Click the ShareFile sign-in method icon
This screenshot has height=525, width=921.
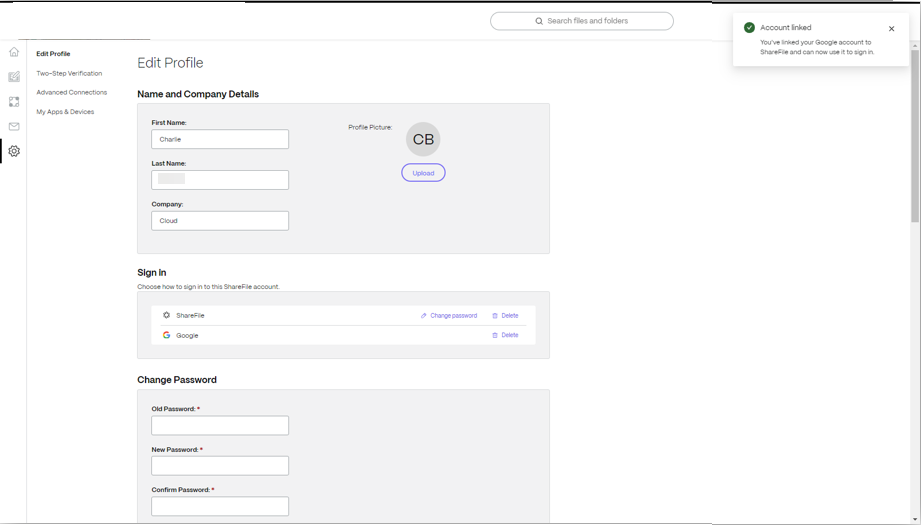pyautogui.click(x=167, y=315)
